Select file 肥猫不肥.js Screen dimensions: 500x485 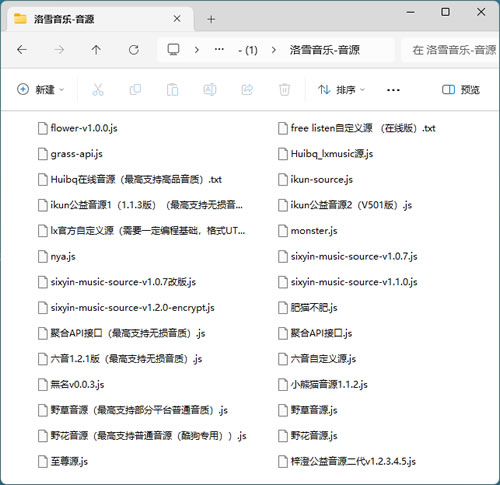click(308, 308)
